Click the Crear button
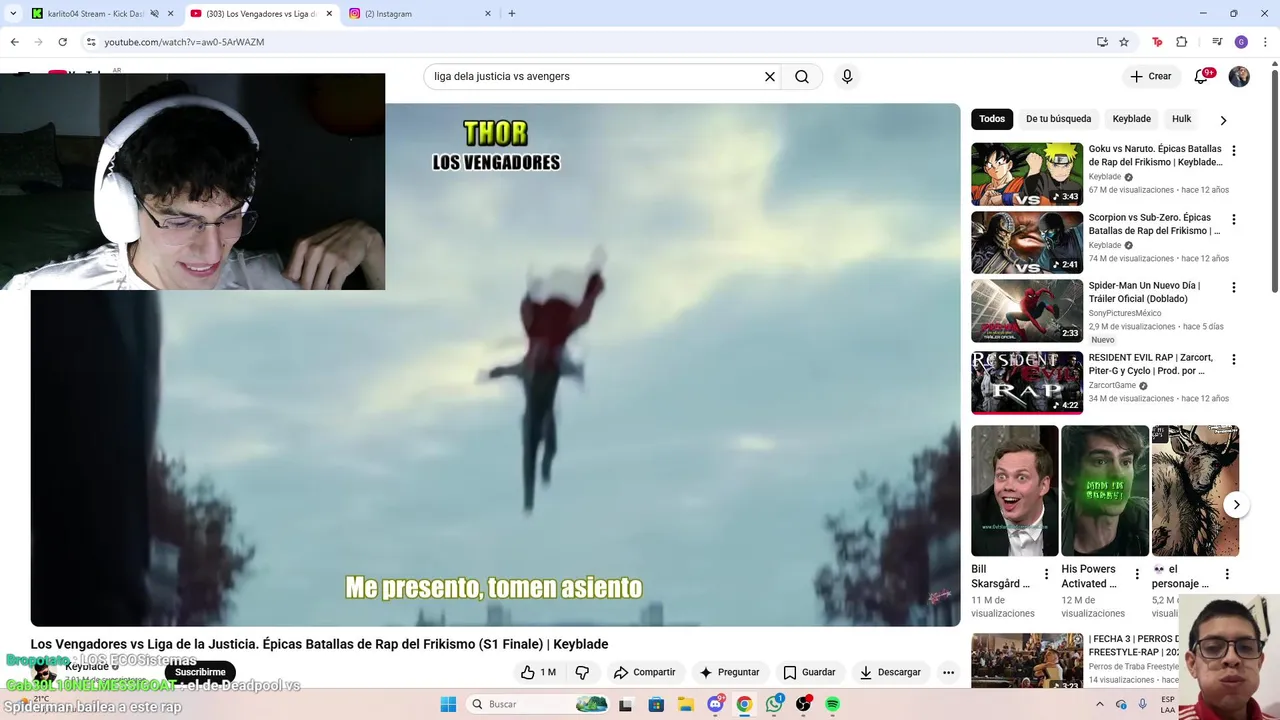Viewport: 1280px width, 720px height. pos(1150,77)
